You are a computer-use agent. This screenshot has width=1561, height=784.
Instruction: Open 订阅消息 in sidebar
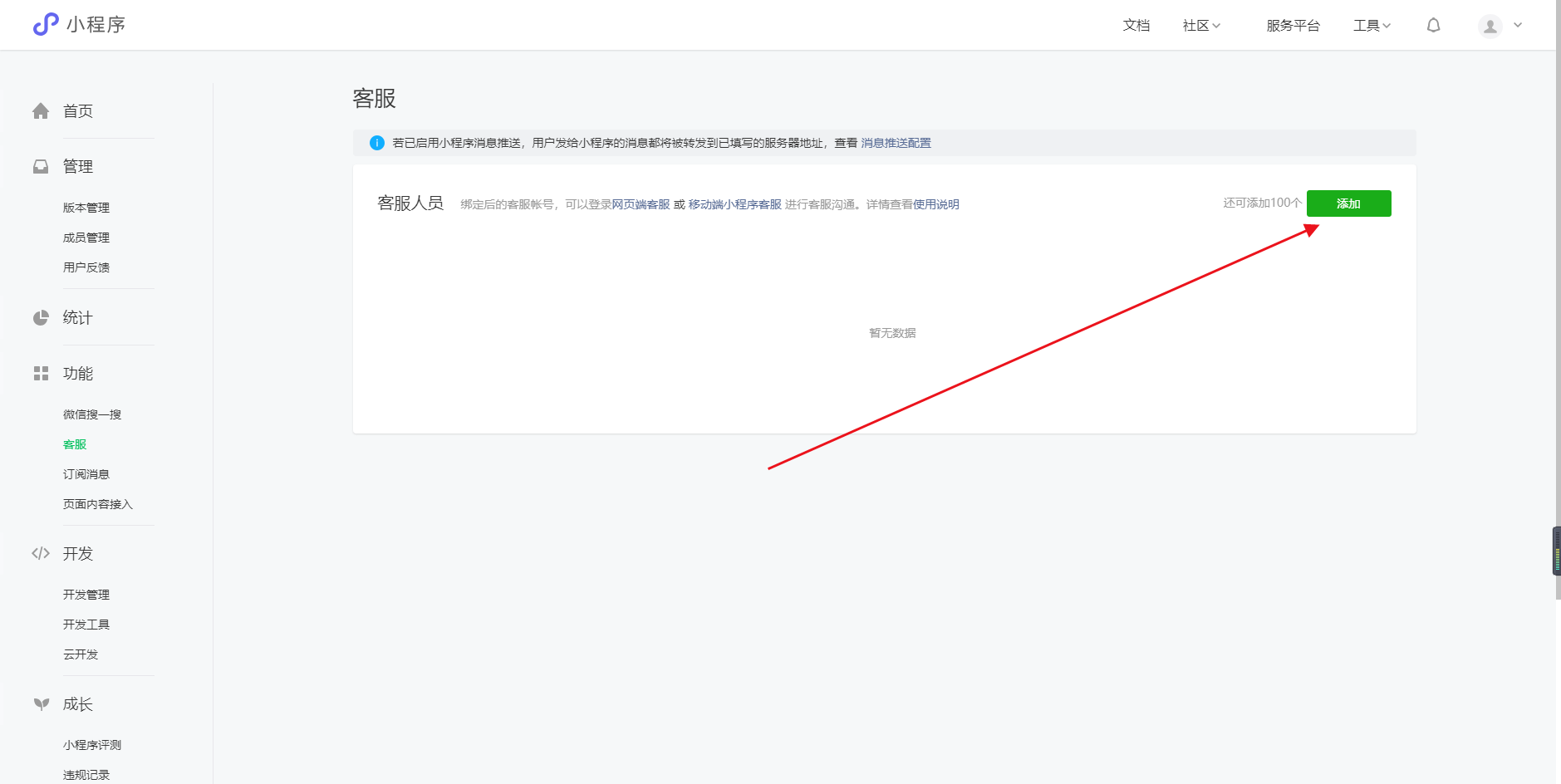pyautogui.click(x=86, y=474)
